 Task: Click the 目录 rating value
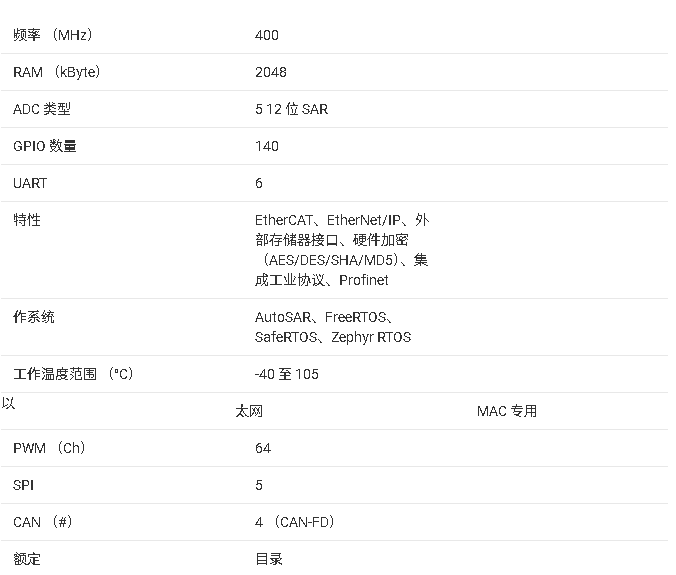click(269, 559)
